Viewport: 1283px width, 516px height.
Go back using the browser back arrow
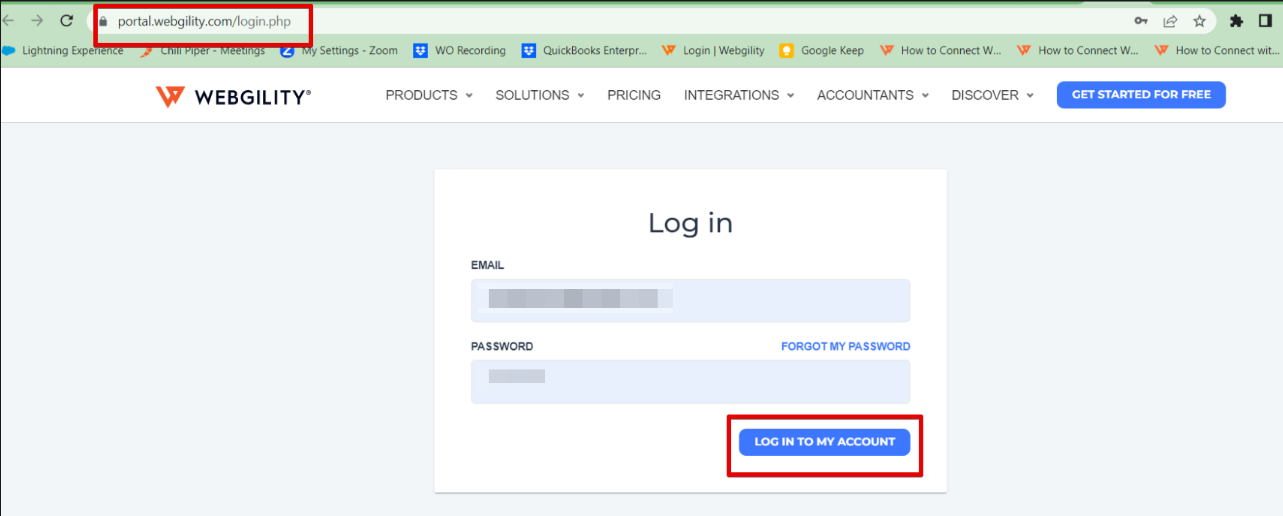tap(6, 21)
